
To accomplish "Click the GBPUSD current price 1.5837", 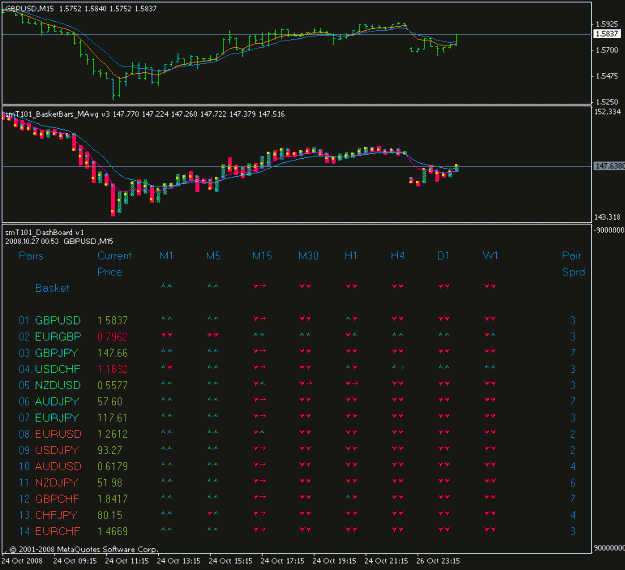I will point(112,320).
